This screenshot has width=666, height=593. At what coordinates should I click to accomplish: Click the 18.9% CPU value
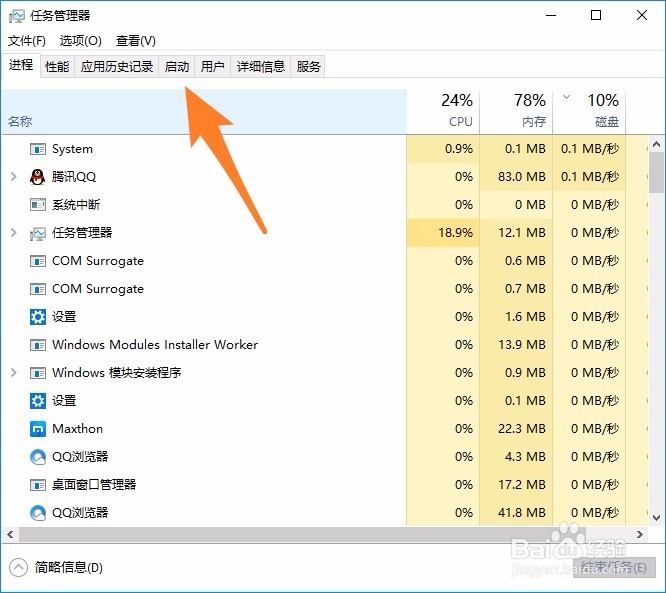(x=455, y=233)
